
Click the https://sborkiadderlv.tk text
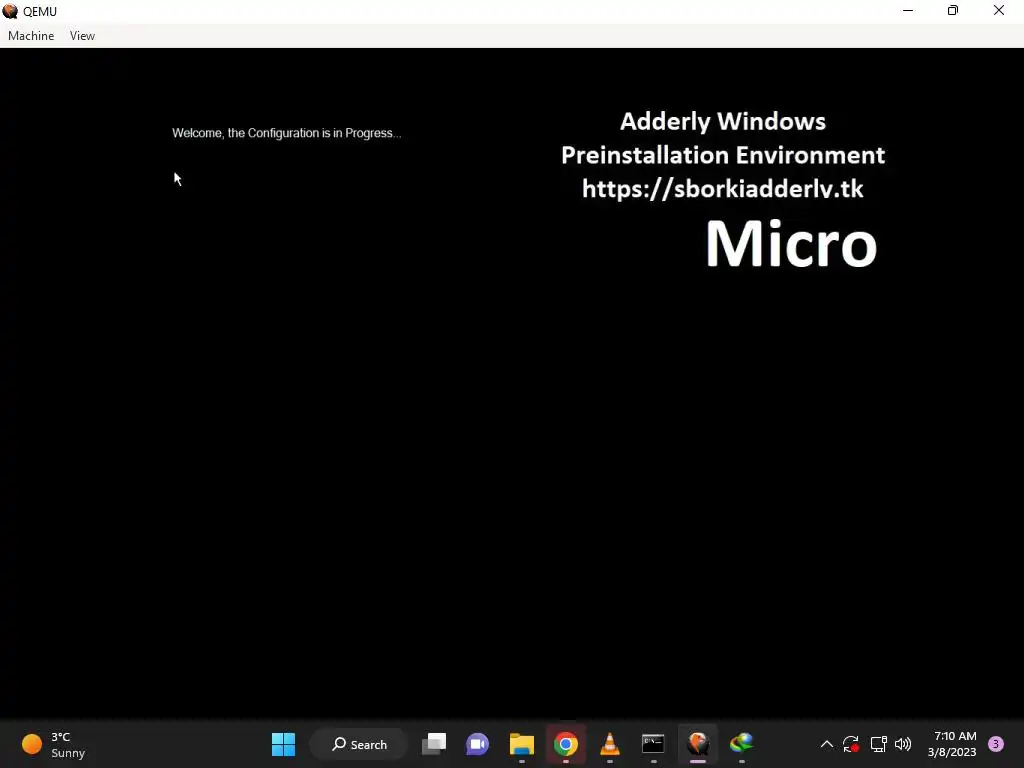[722, 189]
